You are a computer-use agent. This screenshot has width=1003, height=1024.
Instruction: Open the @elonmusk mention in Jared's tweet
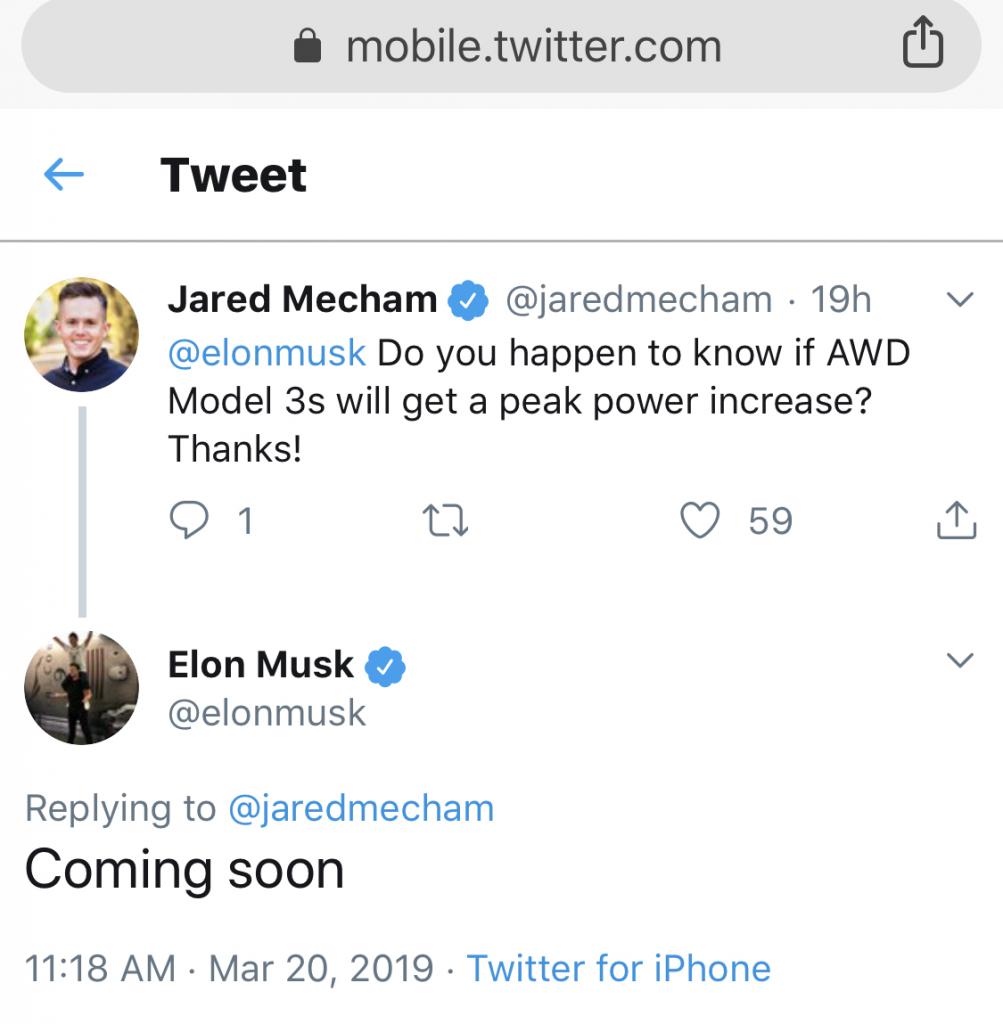(267, 352)
